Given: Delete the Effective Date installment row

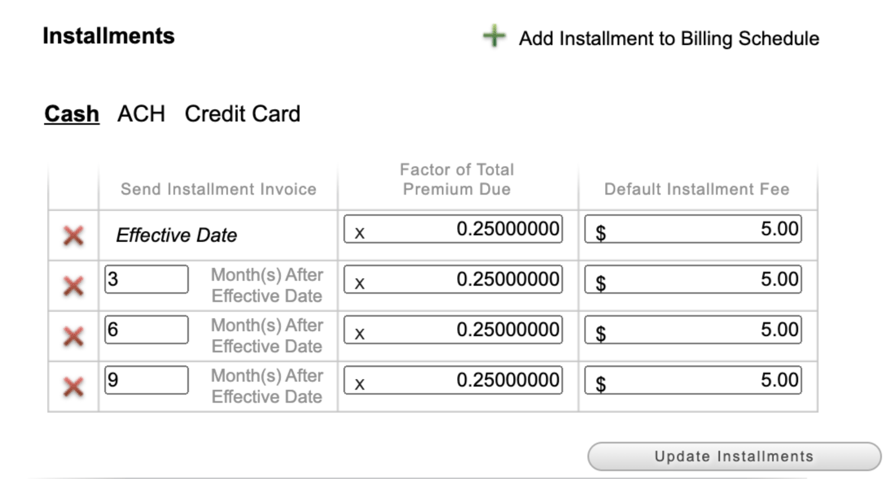Looking at the screenshot, I should 73,235.
